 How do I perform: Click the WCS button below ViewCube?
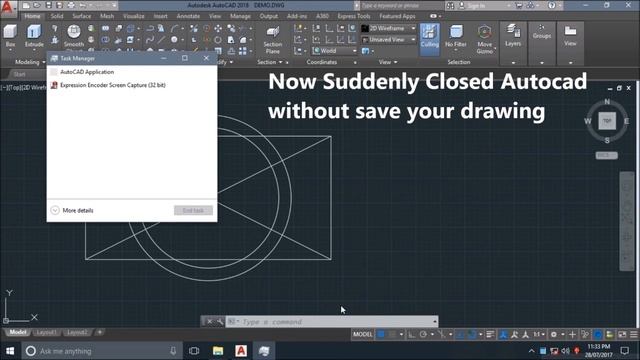pos(607,156)
